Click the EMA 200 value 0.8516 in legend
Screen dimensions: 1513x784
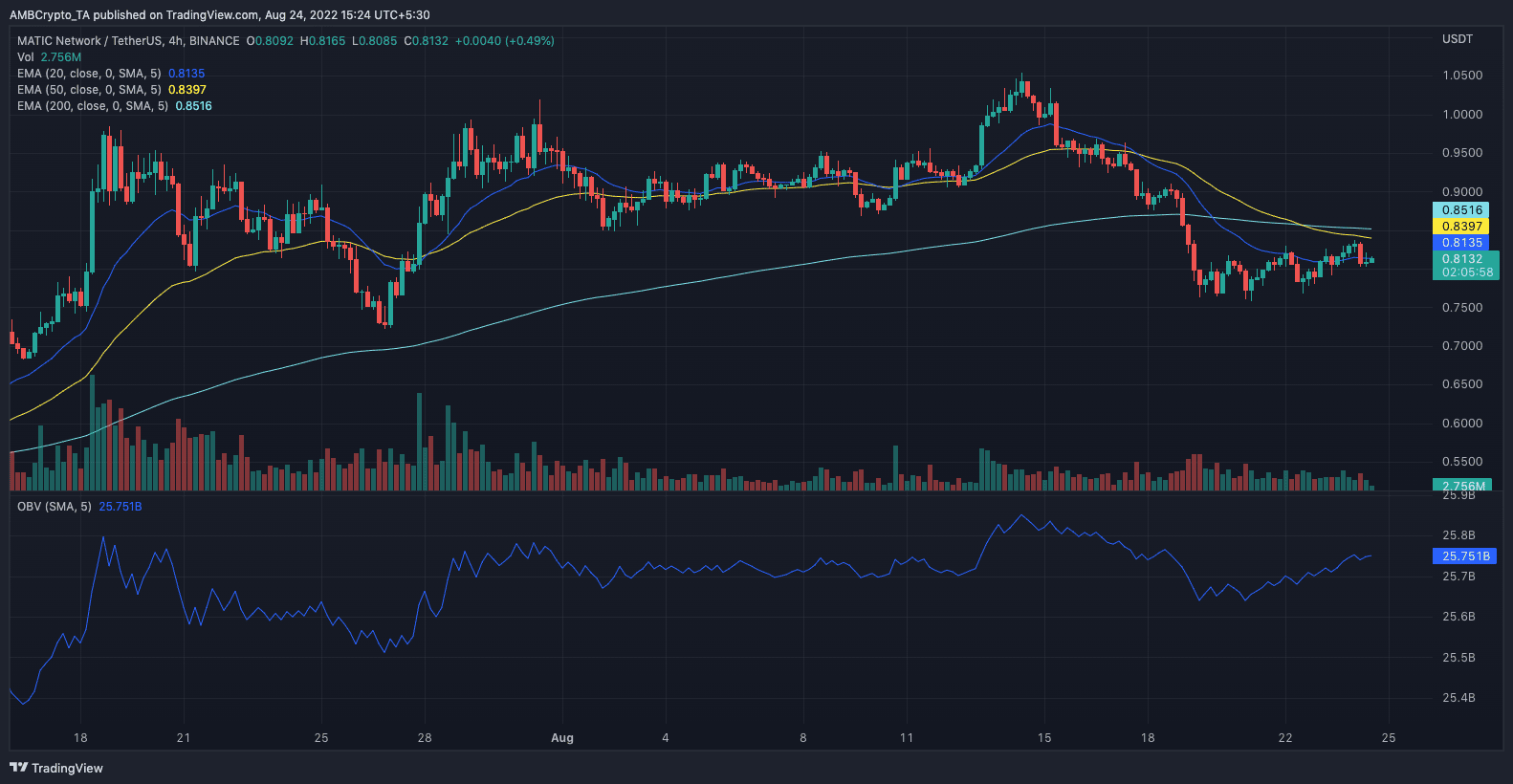point(193,106)
